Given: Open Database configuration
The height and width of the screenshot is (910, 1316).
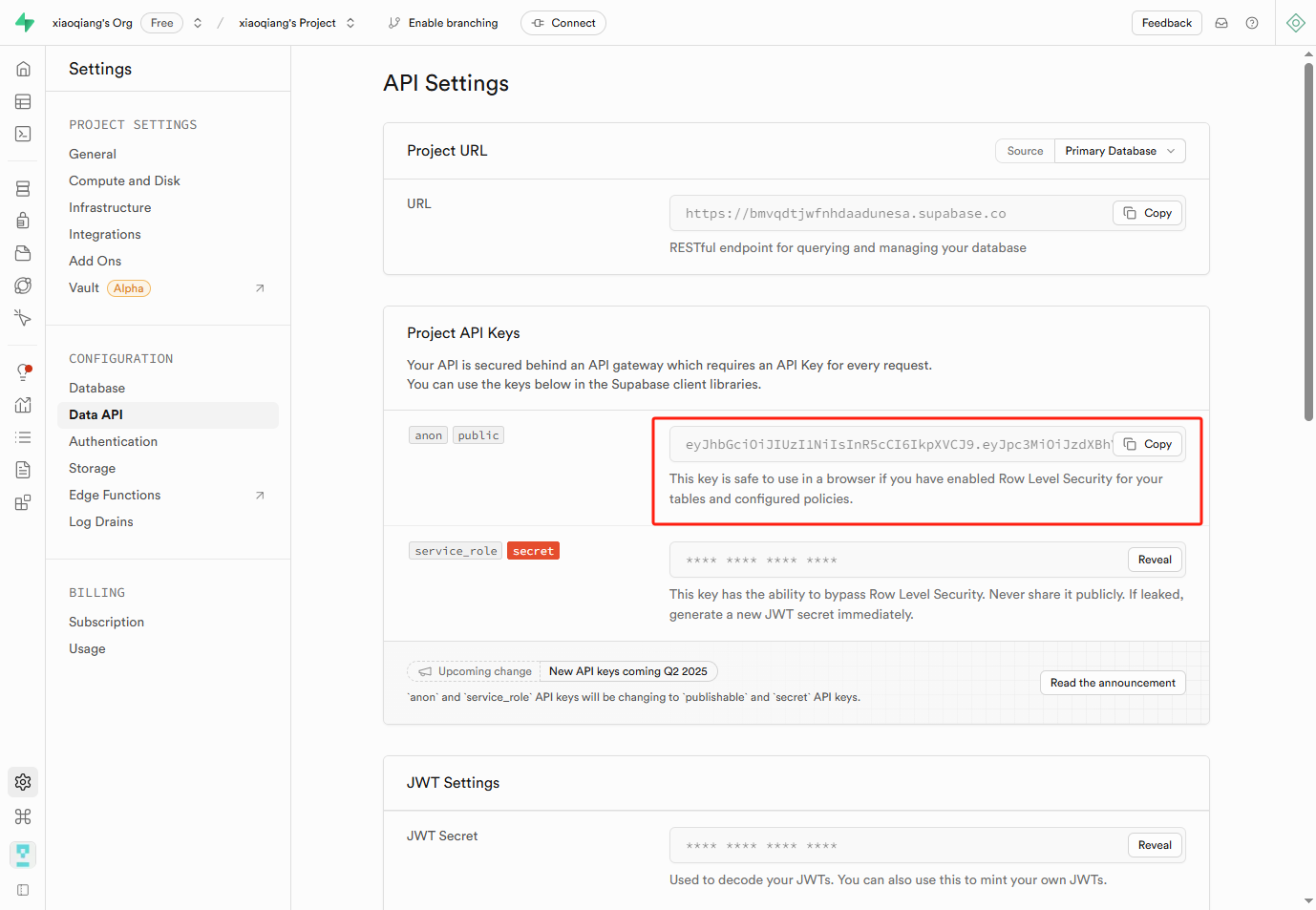Looking at the screenshot, I should [97, 388].
